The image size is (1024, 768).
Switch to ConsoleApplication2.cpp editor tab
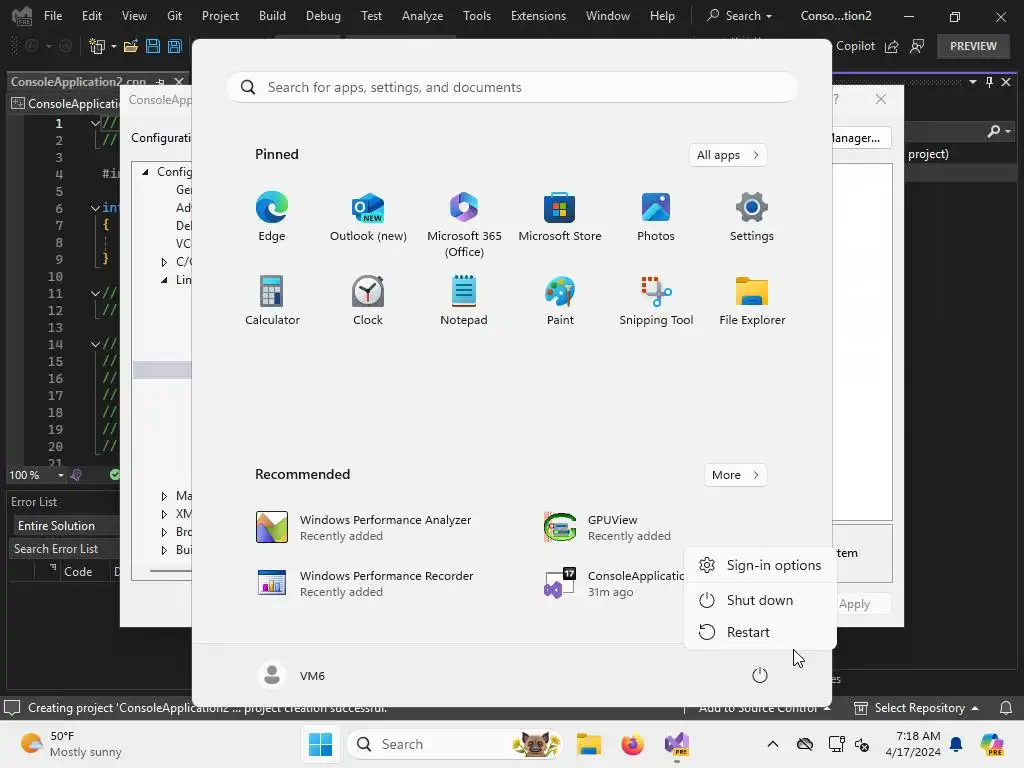[78, 82]
